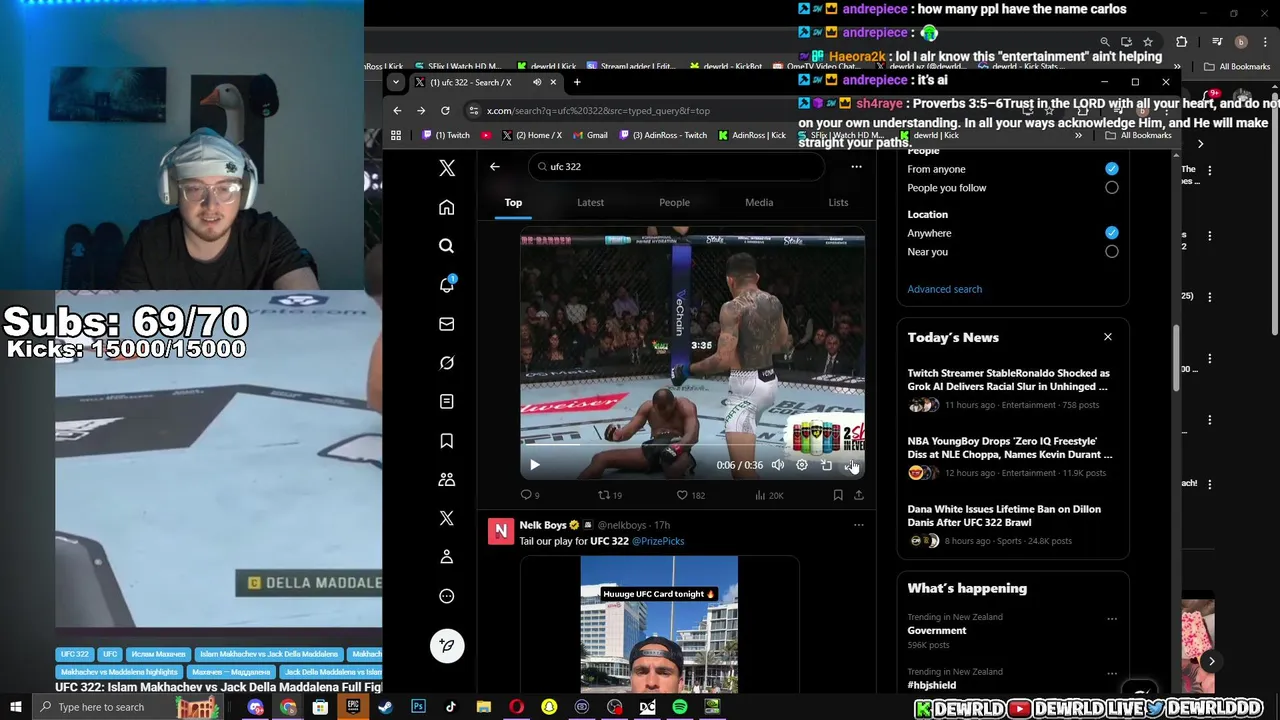Switch to the Top tab
The width and height of the screenshot is (1280, 720).
(513, 203)
